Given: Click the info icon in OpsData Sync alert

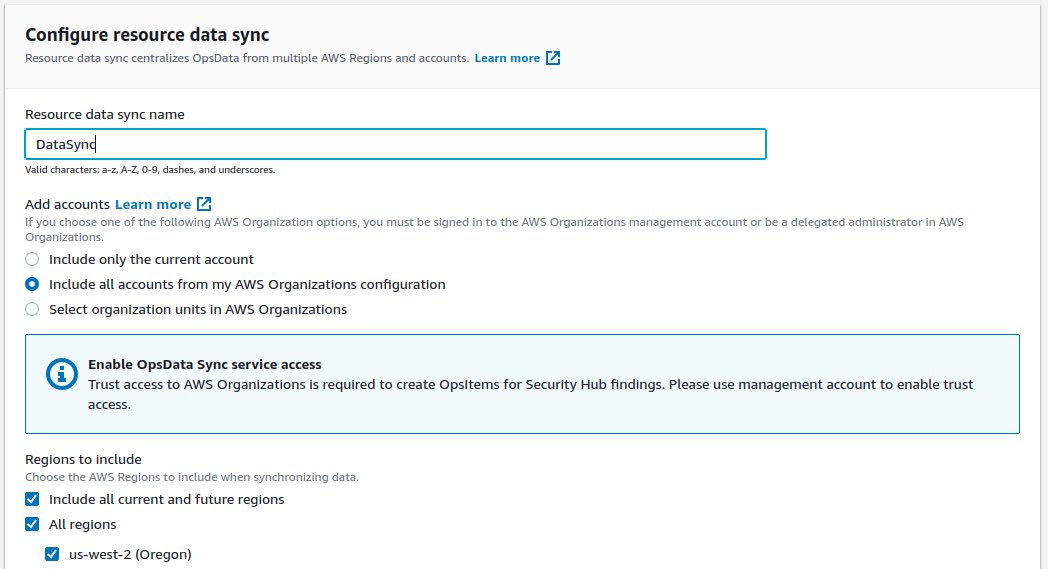Looking at the screenshot, I should click(x=62, y=374).
